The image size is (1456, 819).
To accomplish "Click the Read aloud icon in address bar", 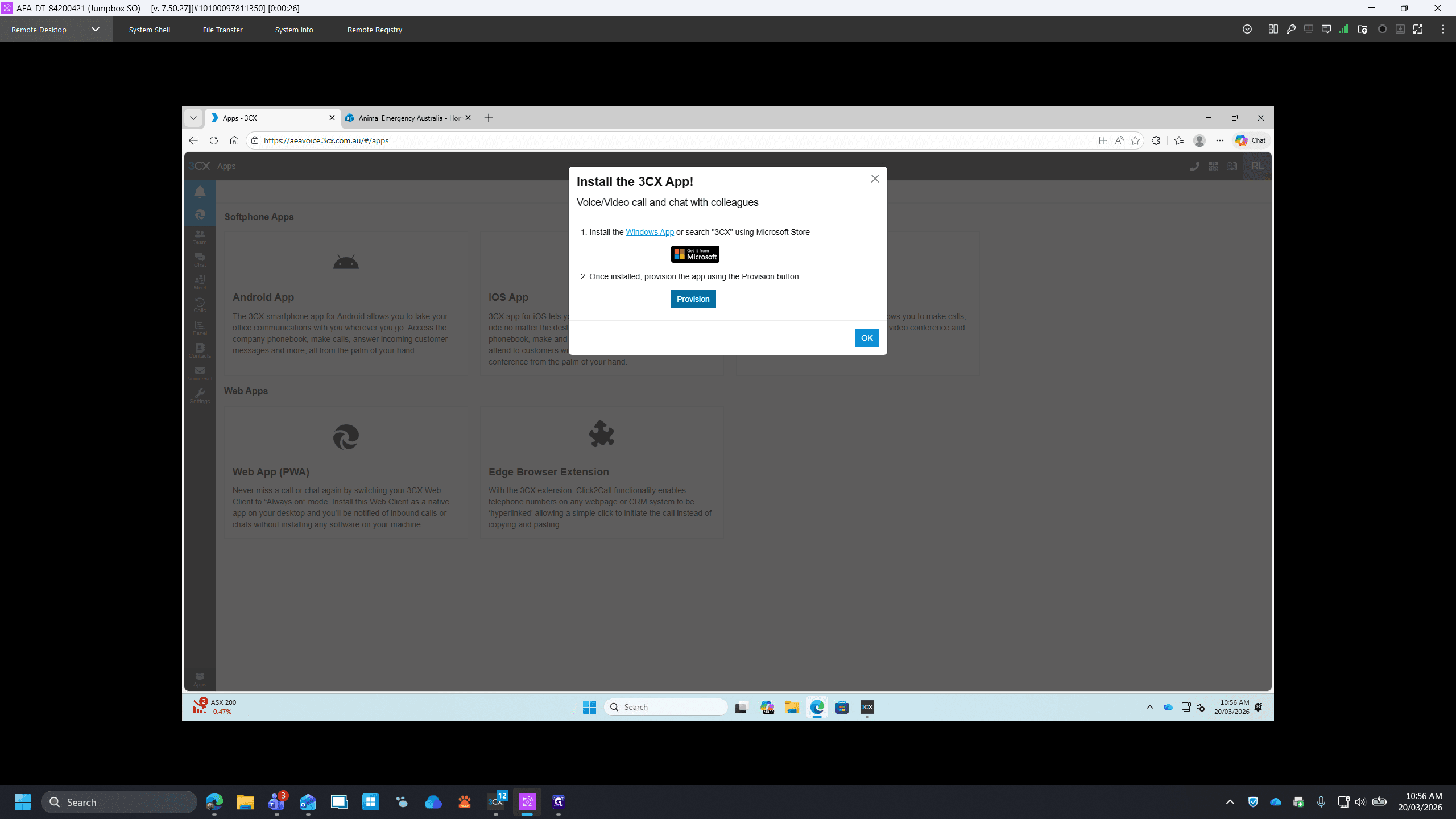I will coord(1119,140).
